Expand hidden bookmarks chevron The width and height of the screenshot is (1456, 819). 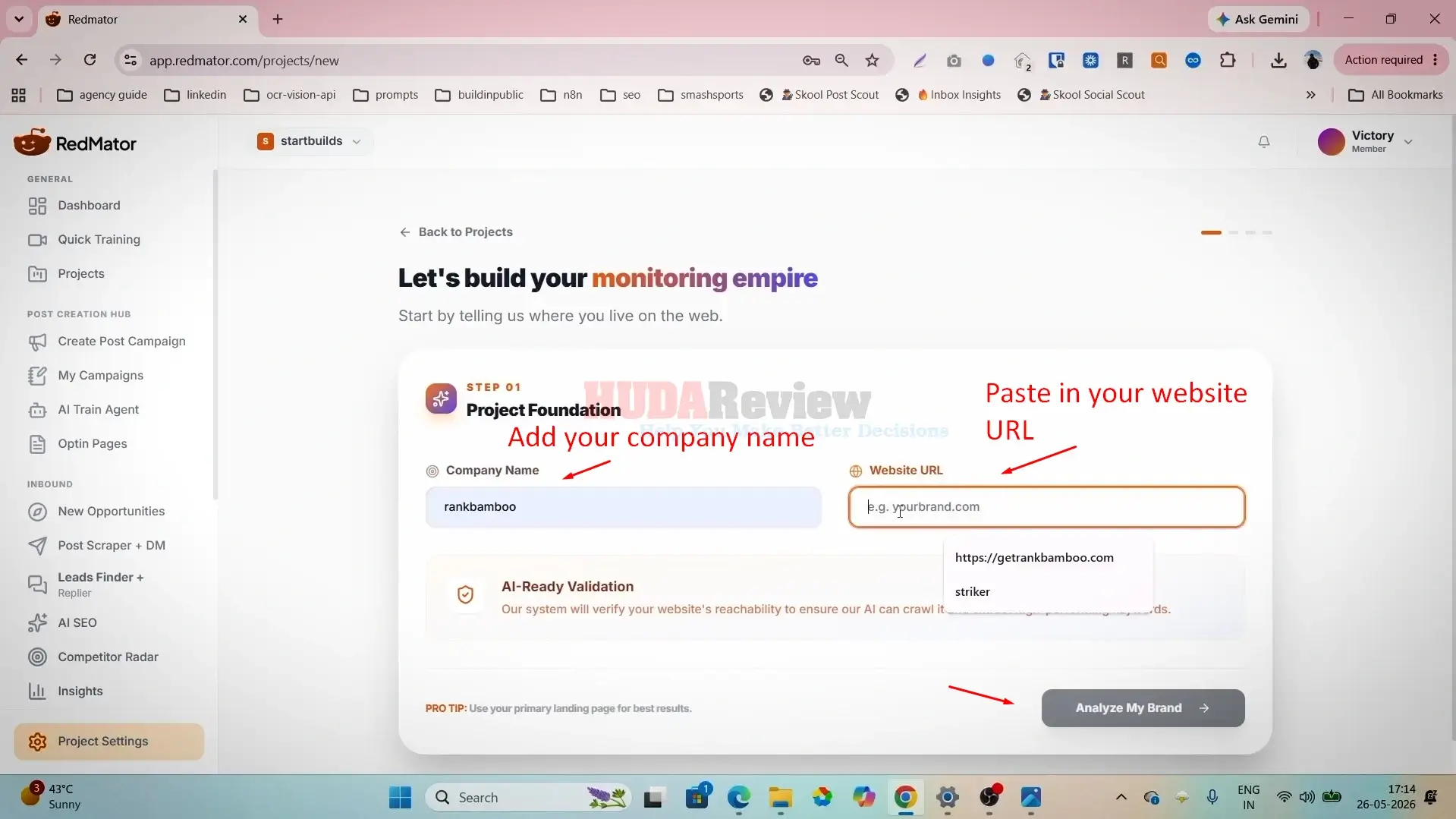pyautogui.click(x=1310, y=95)
